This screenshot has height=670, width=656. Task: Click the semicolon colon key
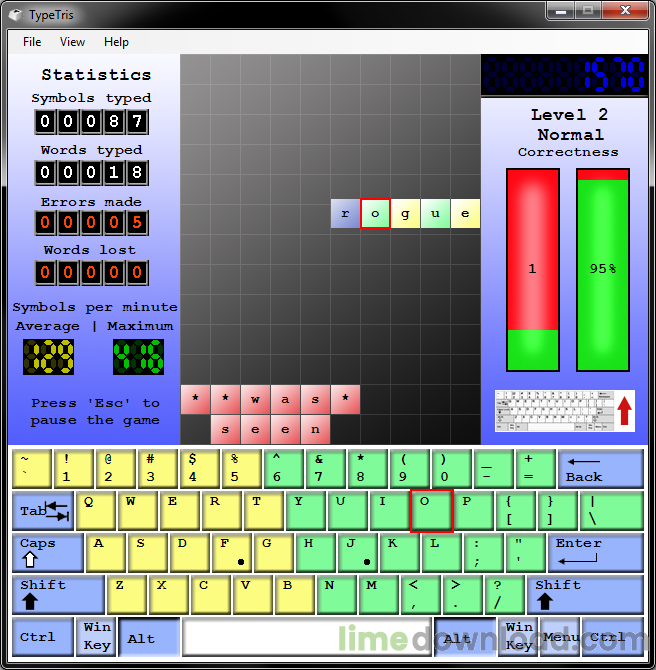(x=483, y=552)
